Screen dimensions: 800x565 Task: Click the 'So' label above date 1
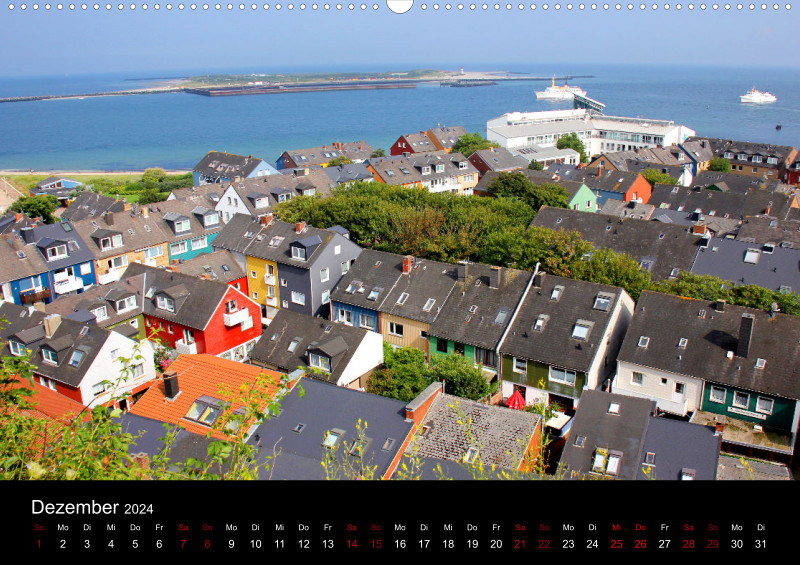pyautogui.click(x=39, y=527)
